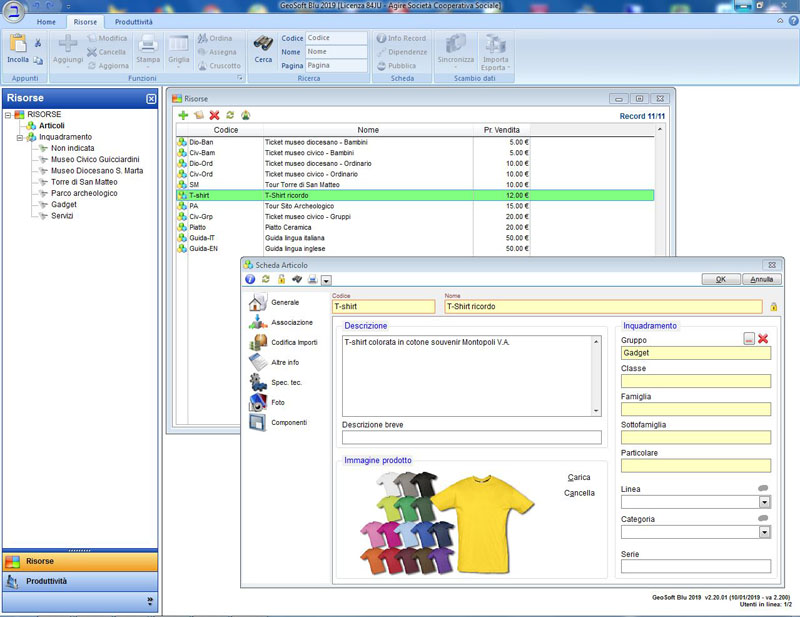The height and width of the screenshot is (617, 800).
Task: Click the Descrizione breve input field
Action: [471, 437]
